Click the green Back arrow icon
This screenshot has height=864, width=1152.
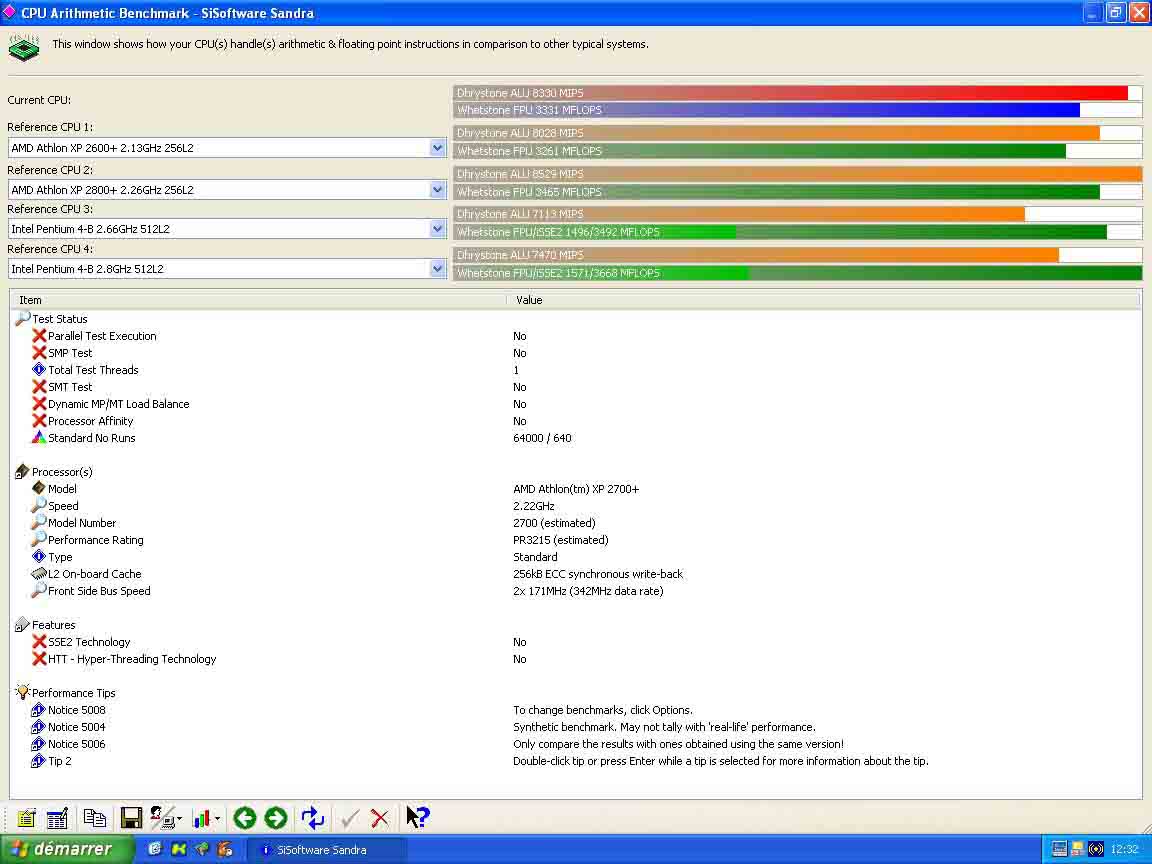(x=244, y=819)
